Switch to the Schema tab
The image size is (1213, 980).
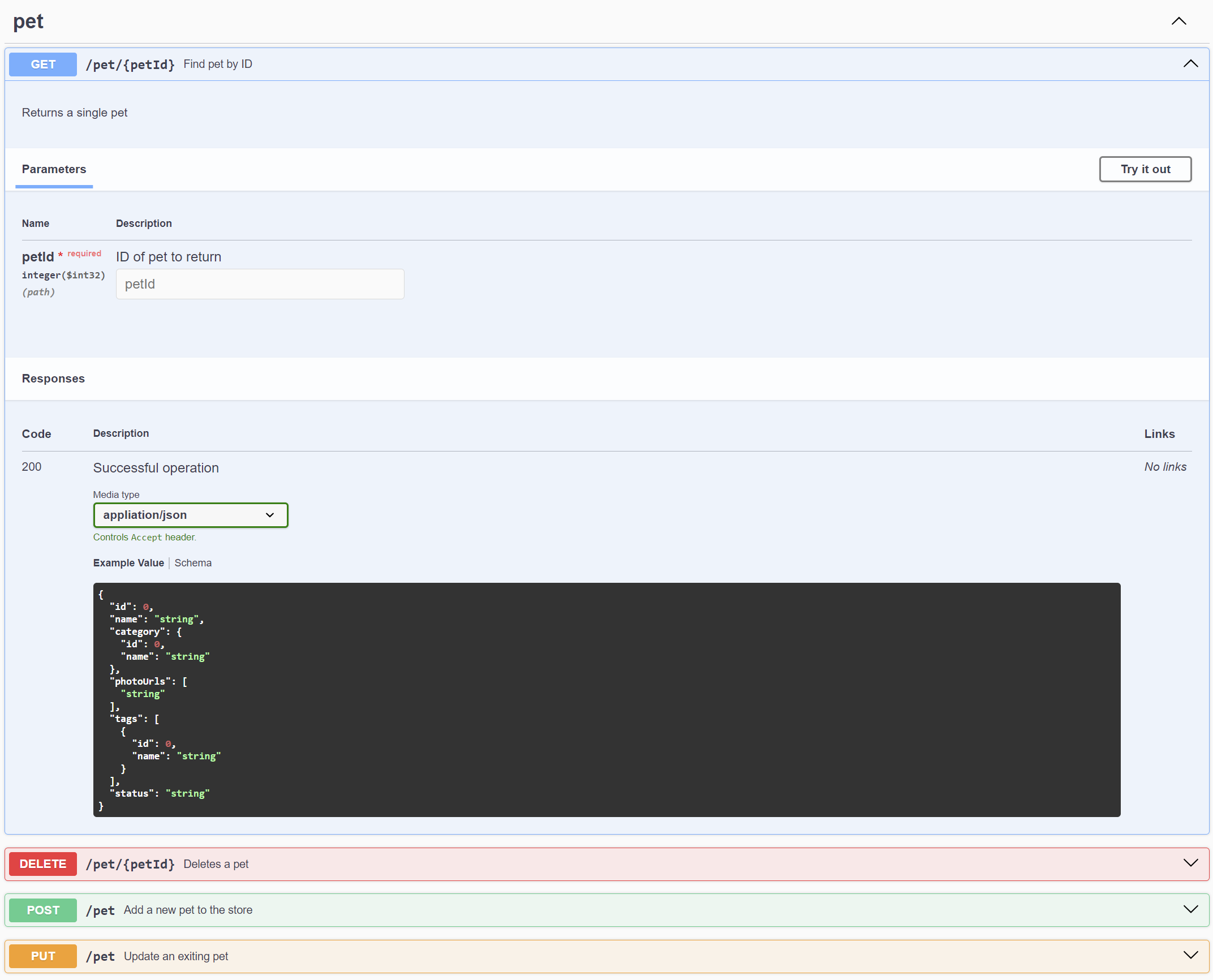(x=193, y=563)
